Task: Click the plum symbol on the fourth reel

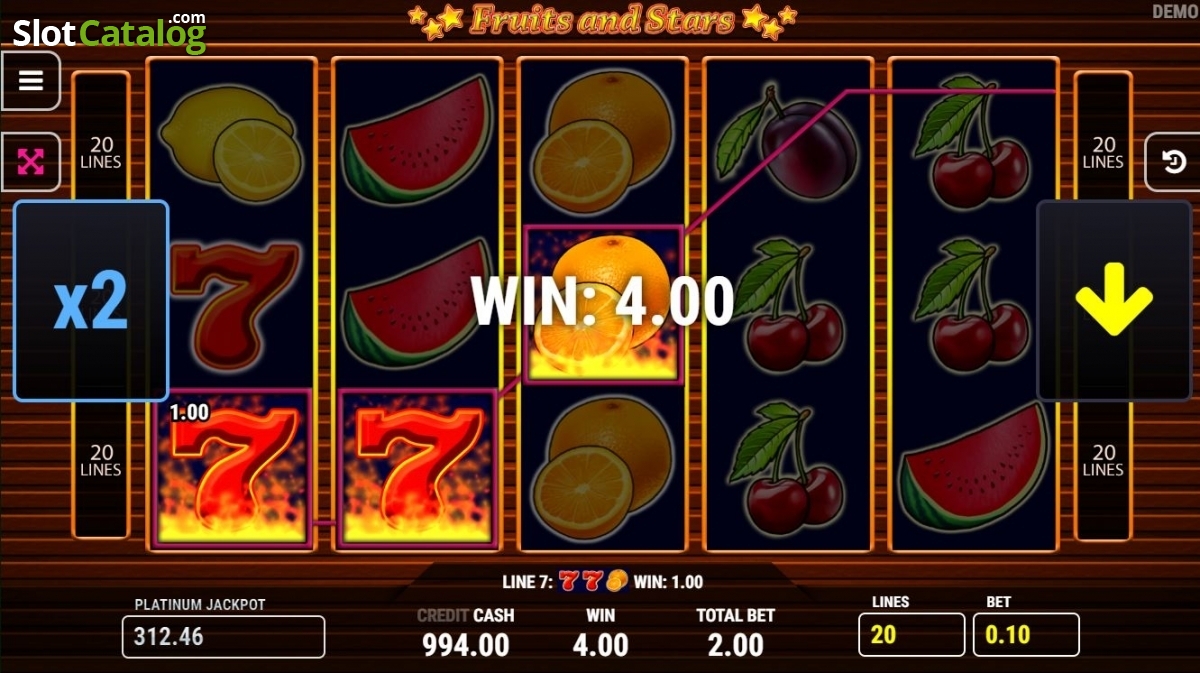Action: [789, 140]
